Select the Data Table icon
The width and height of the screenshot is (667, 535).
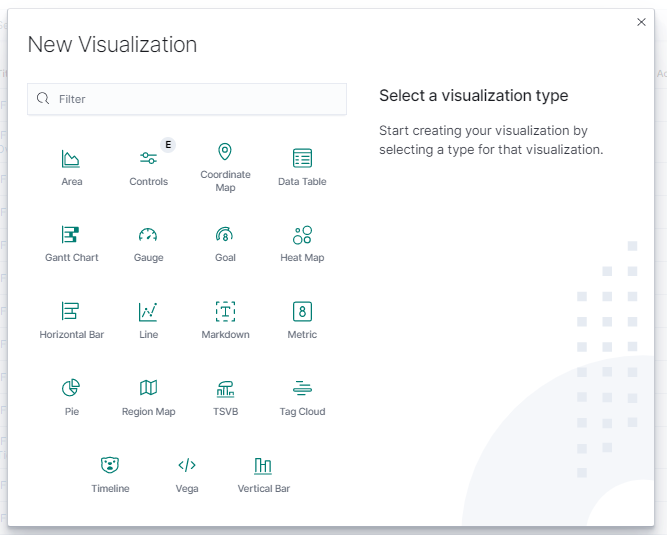click(x=302, y=158)
